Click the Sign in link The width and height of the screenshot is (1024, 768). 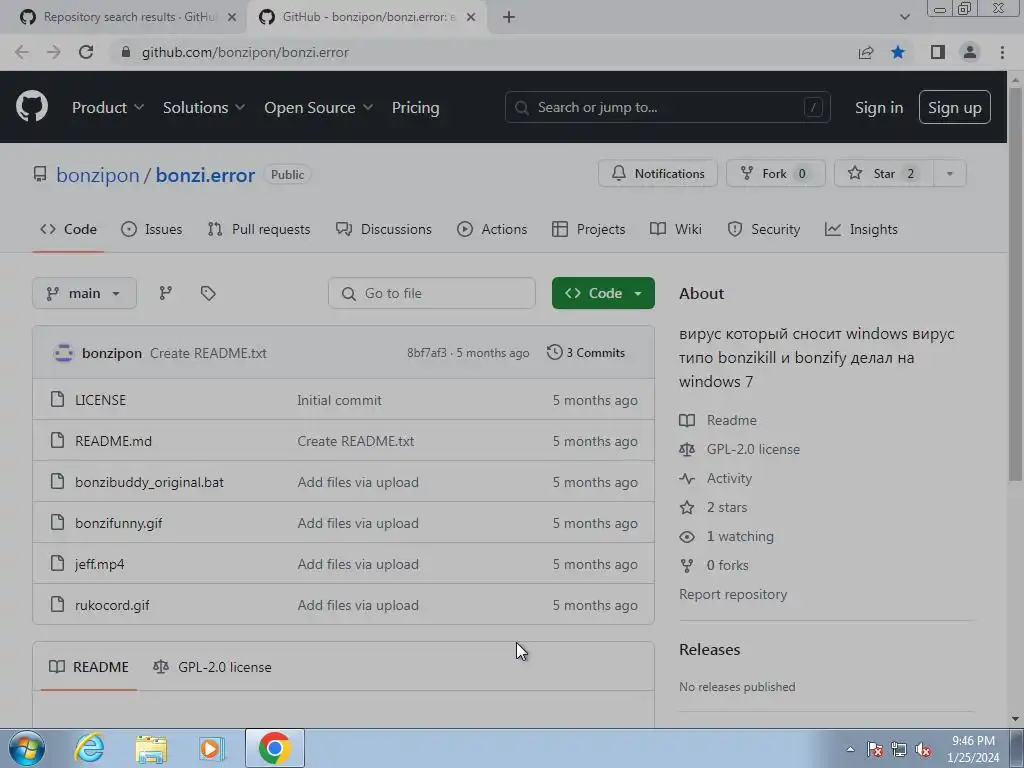click(879, 108)
